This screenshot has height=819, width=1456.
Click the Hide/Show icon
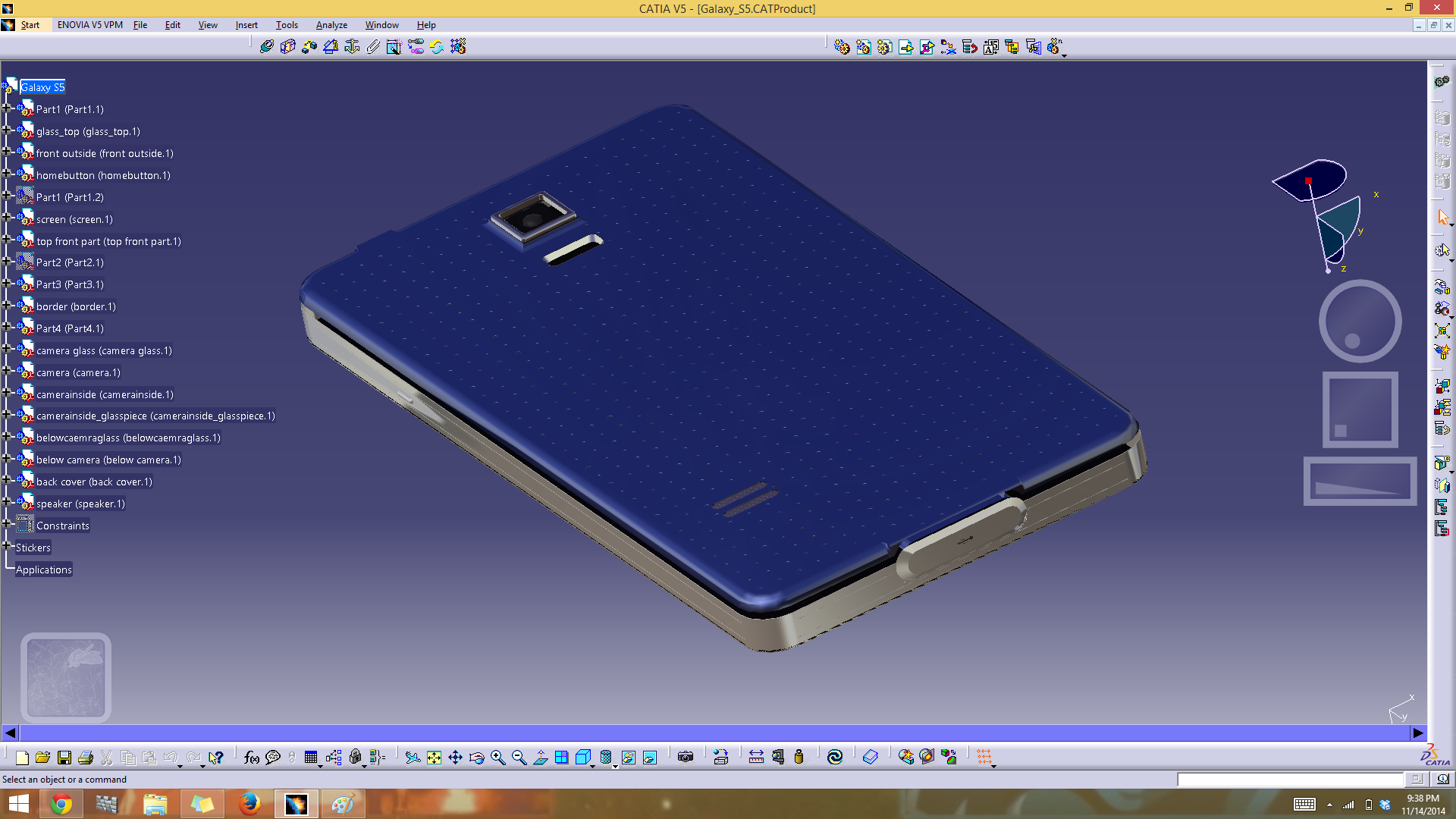(x=629, y=757)
